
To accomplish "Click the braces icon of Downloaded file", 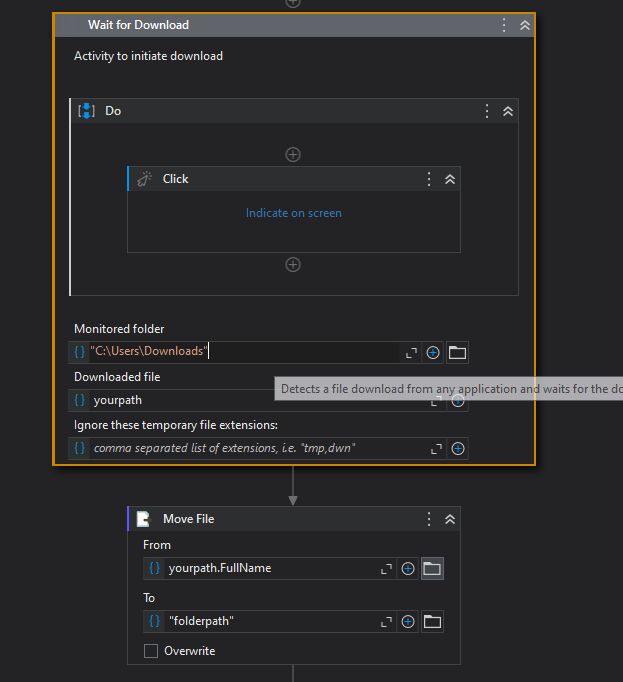I will click(79, 400).
